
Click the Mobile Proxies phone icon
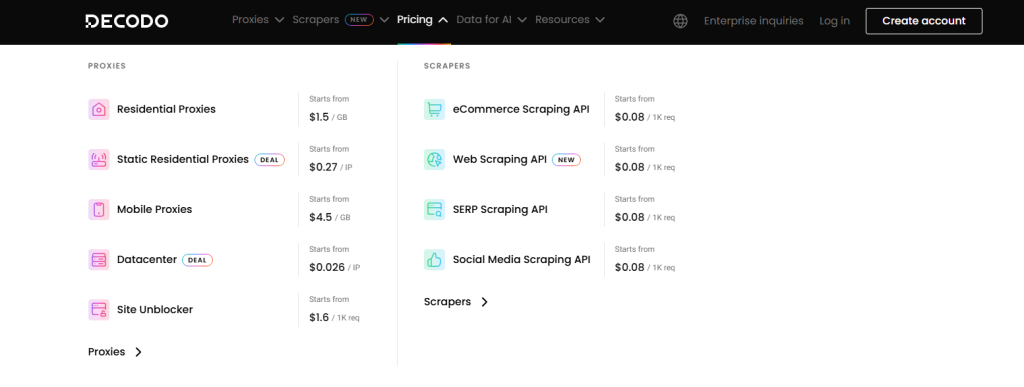[99, 209]
